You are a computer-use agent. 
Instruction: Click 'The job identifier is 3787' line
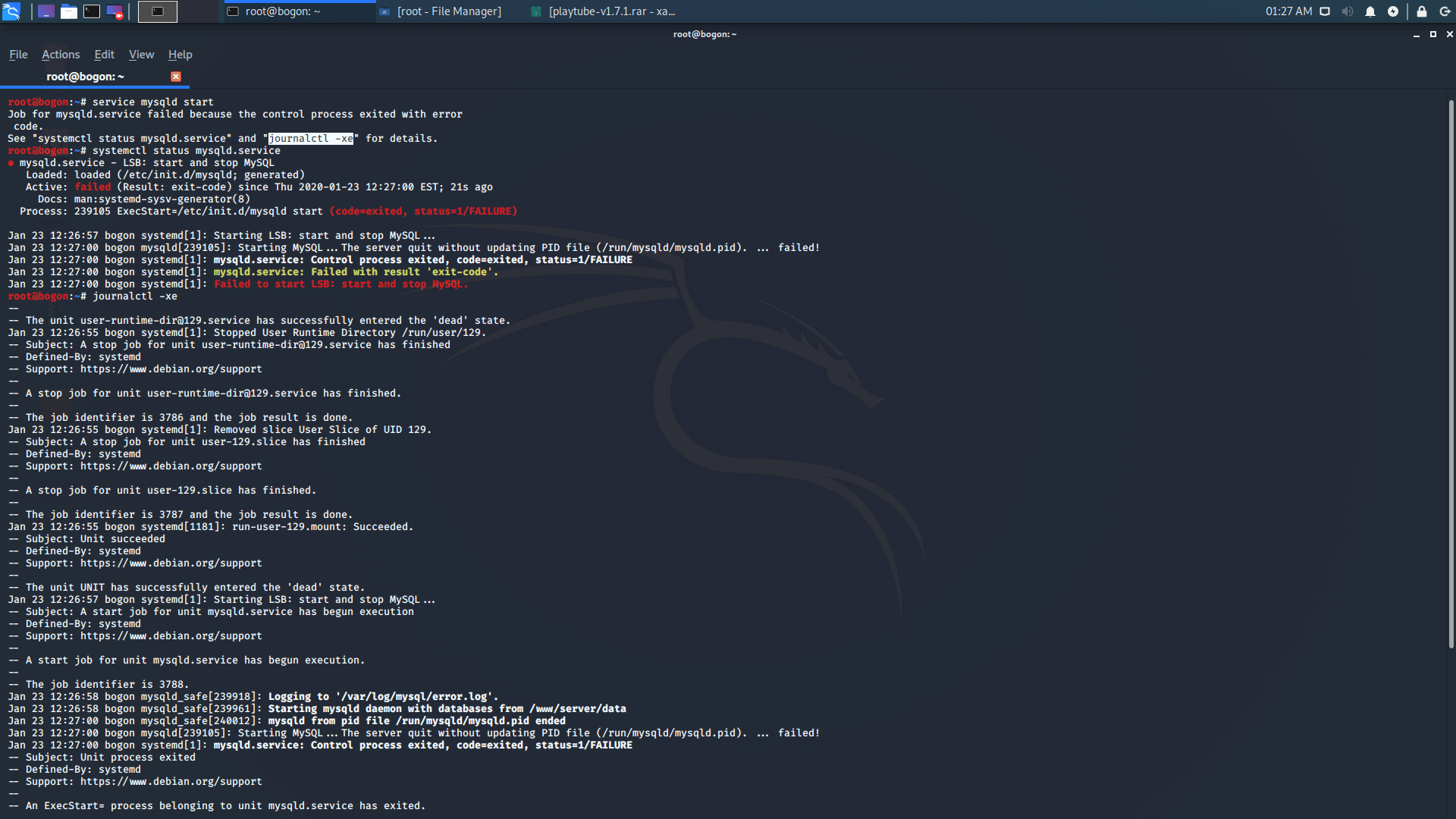pyautogui.click(x=180, y=515)
